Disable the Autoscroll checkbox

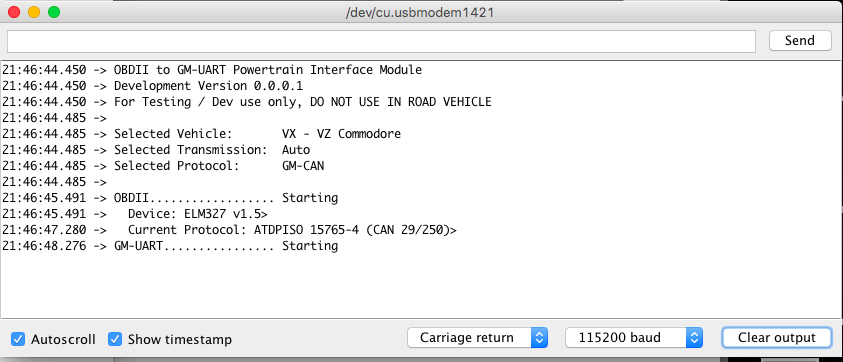[18, 339]
